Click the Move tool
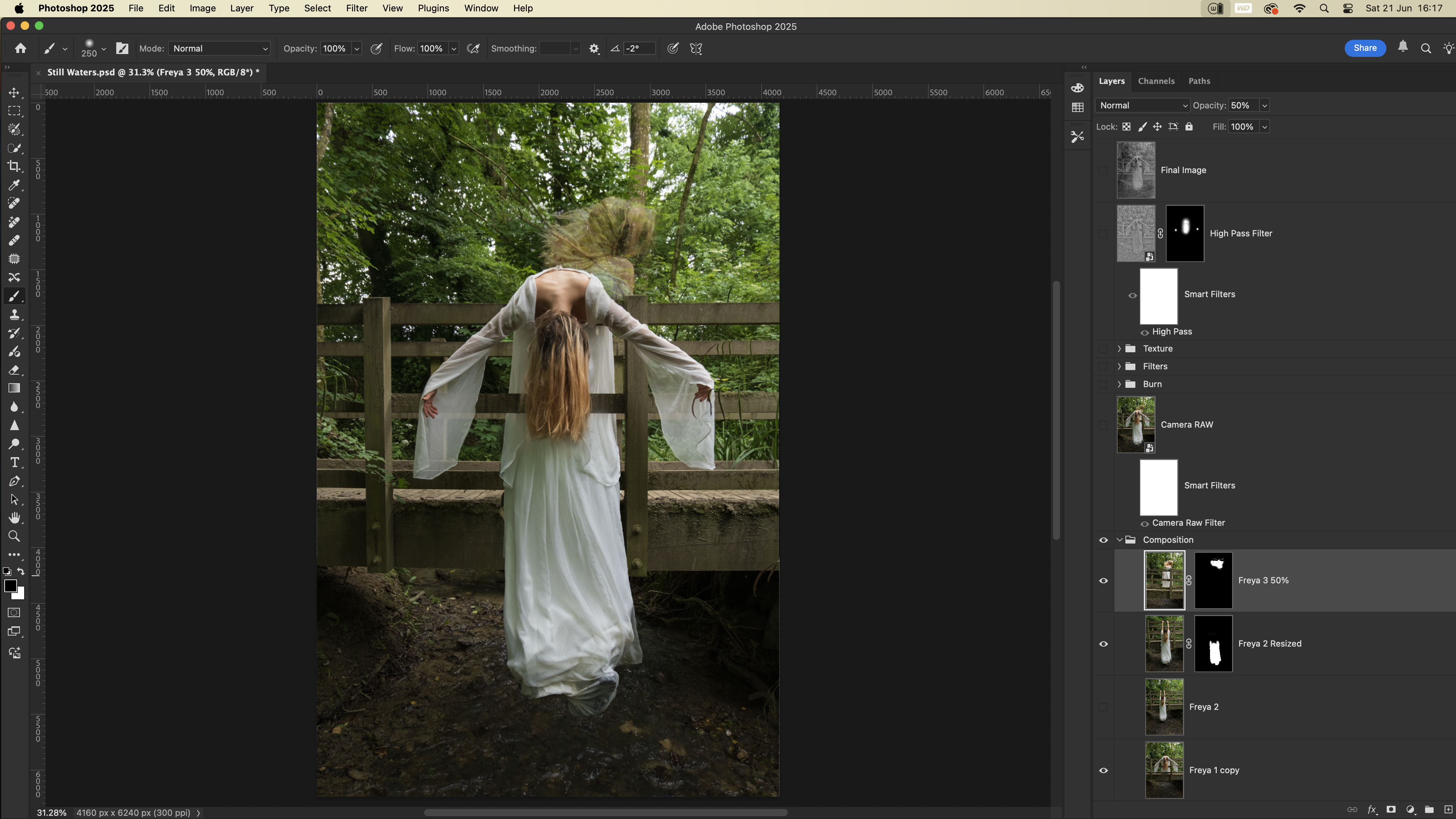Image resolution: width=1456 pixels, height=819 pixels. [14, 92]
